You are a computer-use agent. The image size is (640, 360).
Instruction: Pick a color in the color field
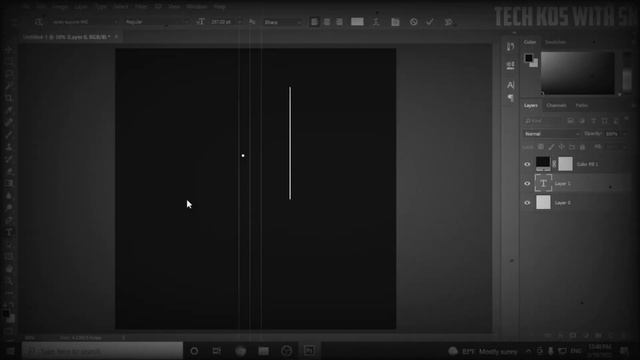click(578, 73)
